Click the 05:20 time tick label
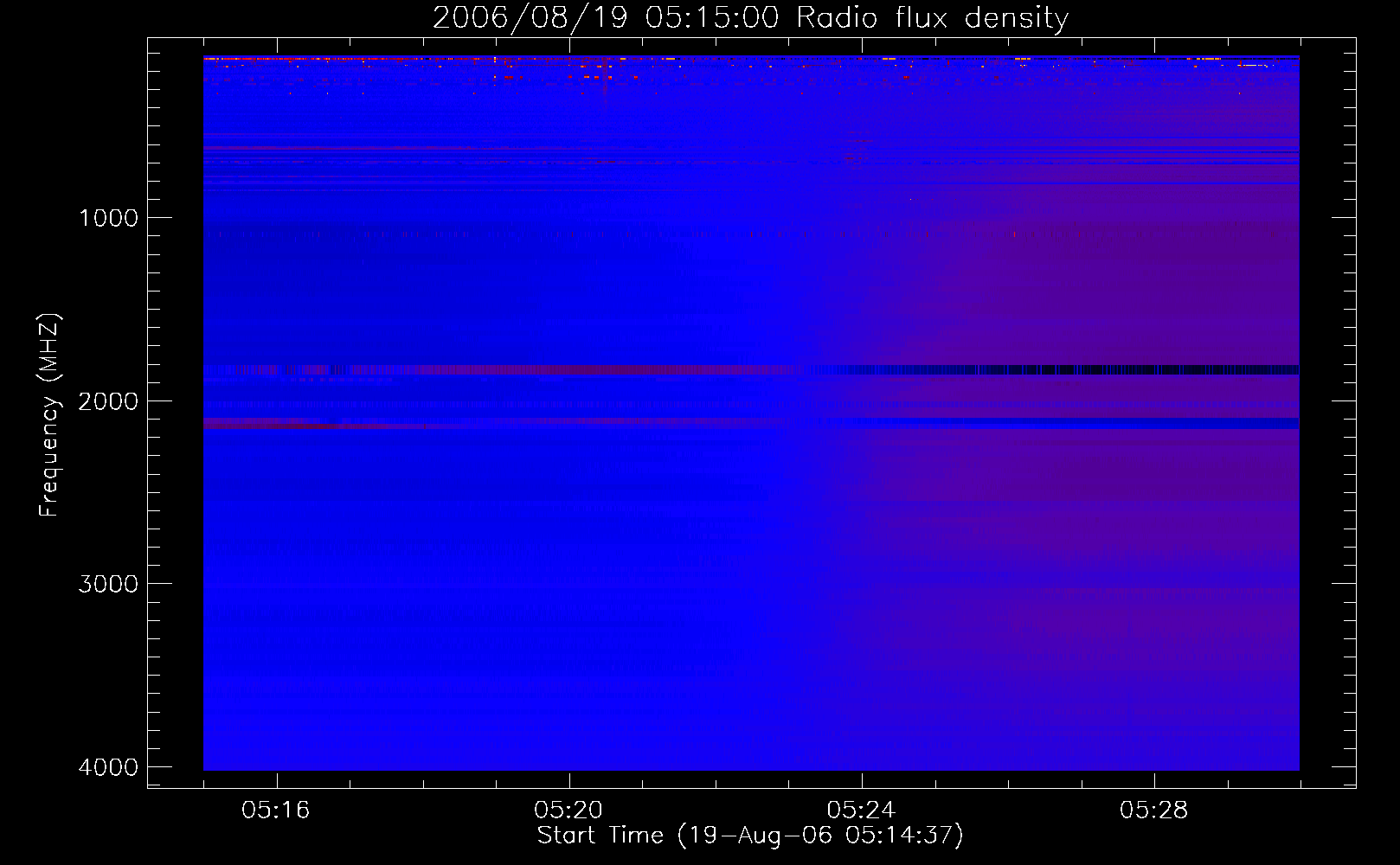Screen dimensions: 1400x865 coord(568,811)
